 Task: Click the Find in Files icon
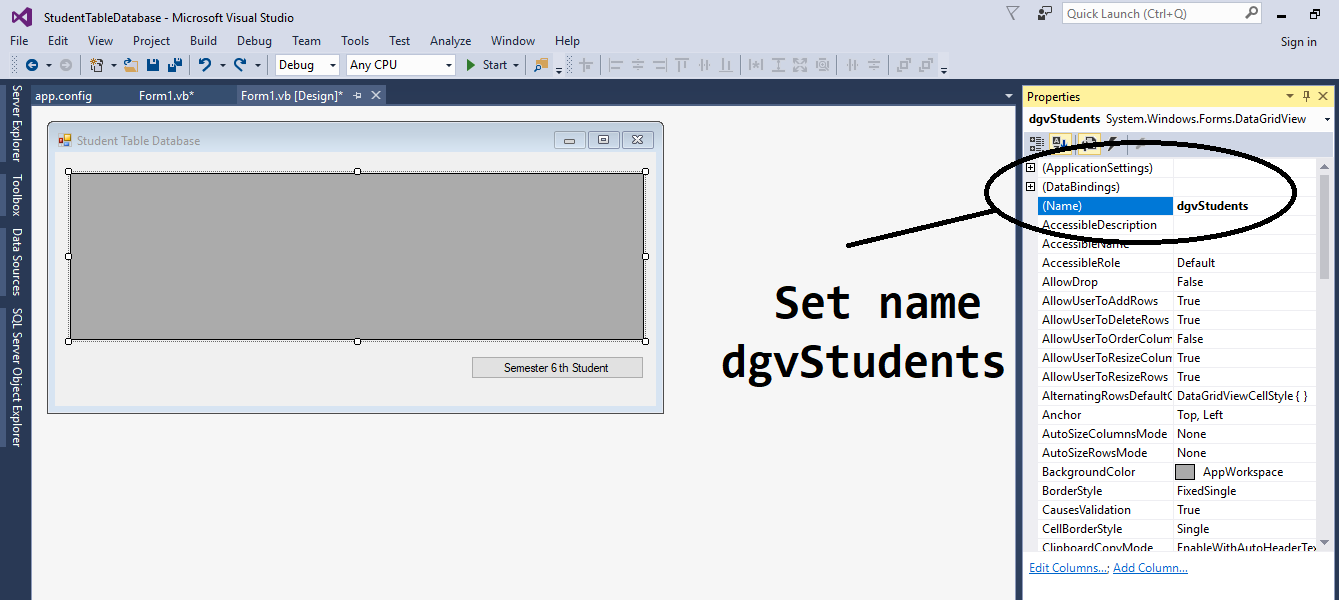(x=541, y=65)
